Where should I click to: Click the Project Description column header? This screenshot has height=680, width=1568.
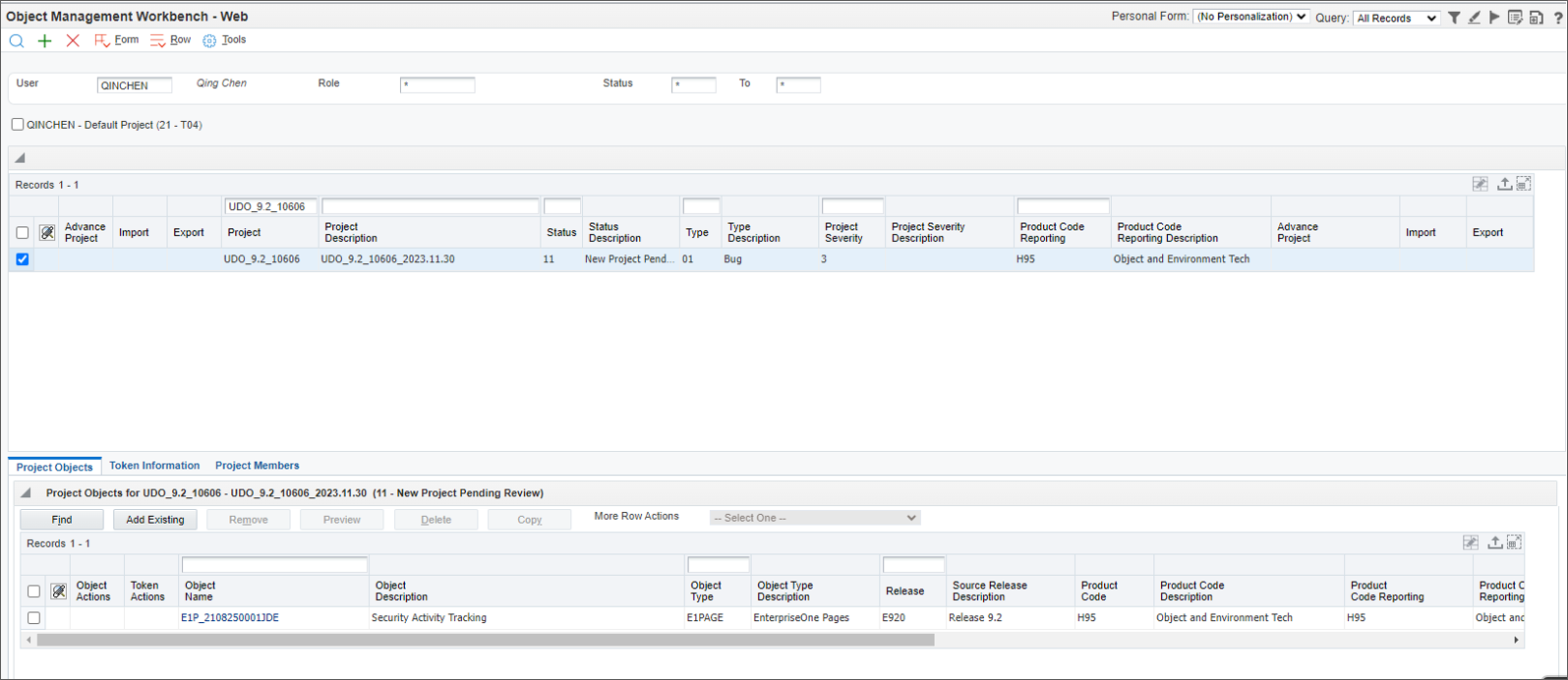[351, 233]
